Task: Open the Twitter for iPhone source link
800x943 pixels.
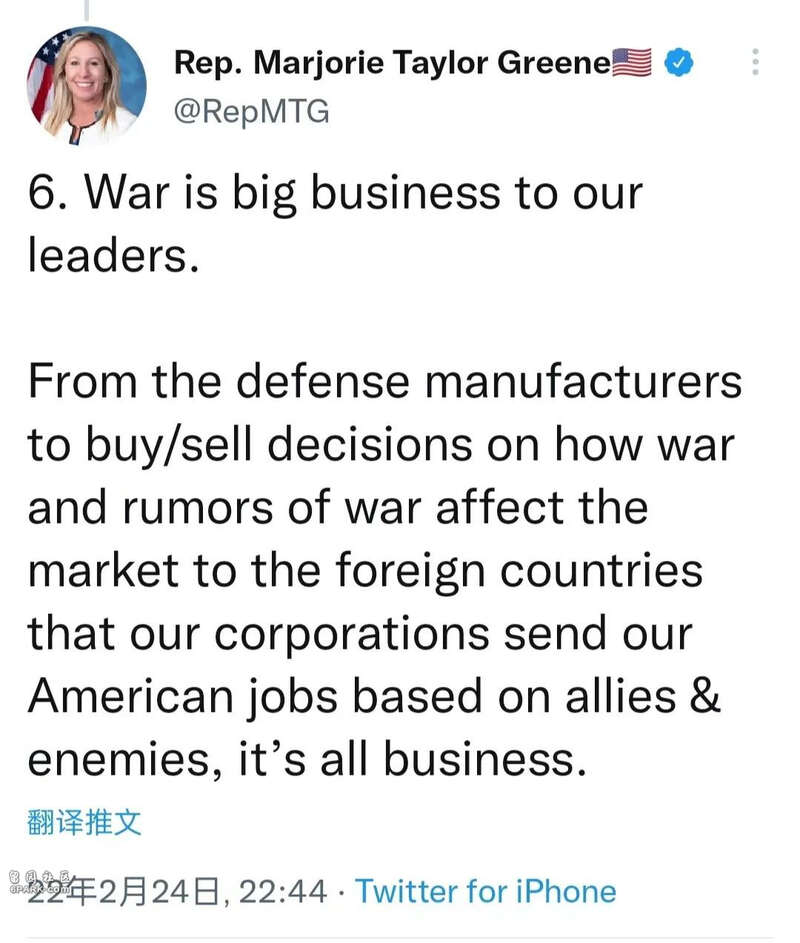Action: click(485, 891)
